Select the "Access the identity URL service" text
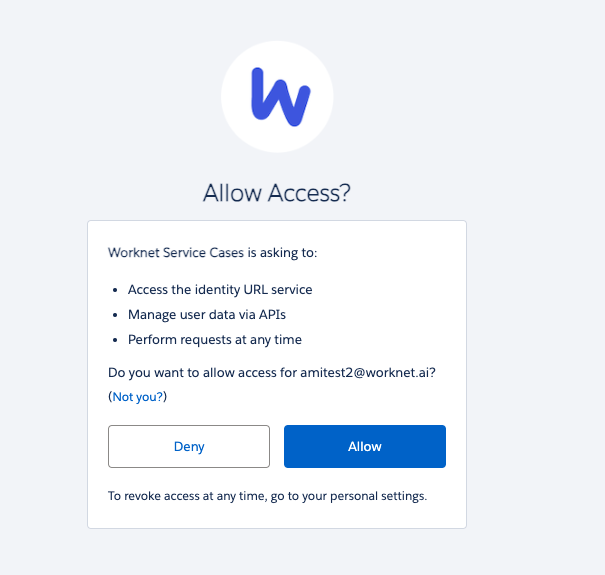 [x=220, y=289]
